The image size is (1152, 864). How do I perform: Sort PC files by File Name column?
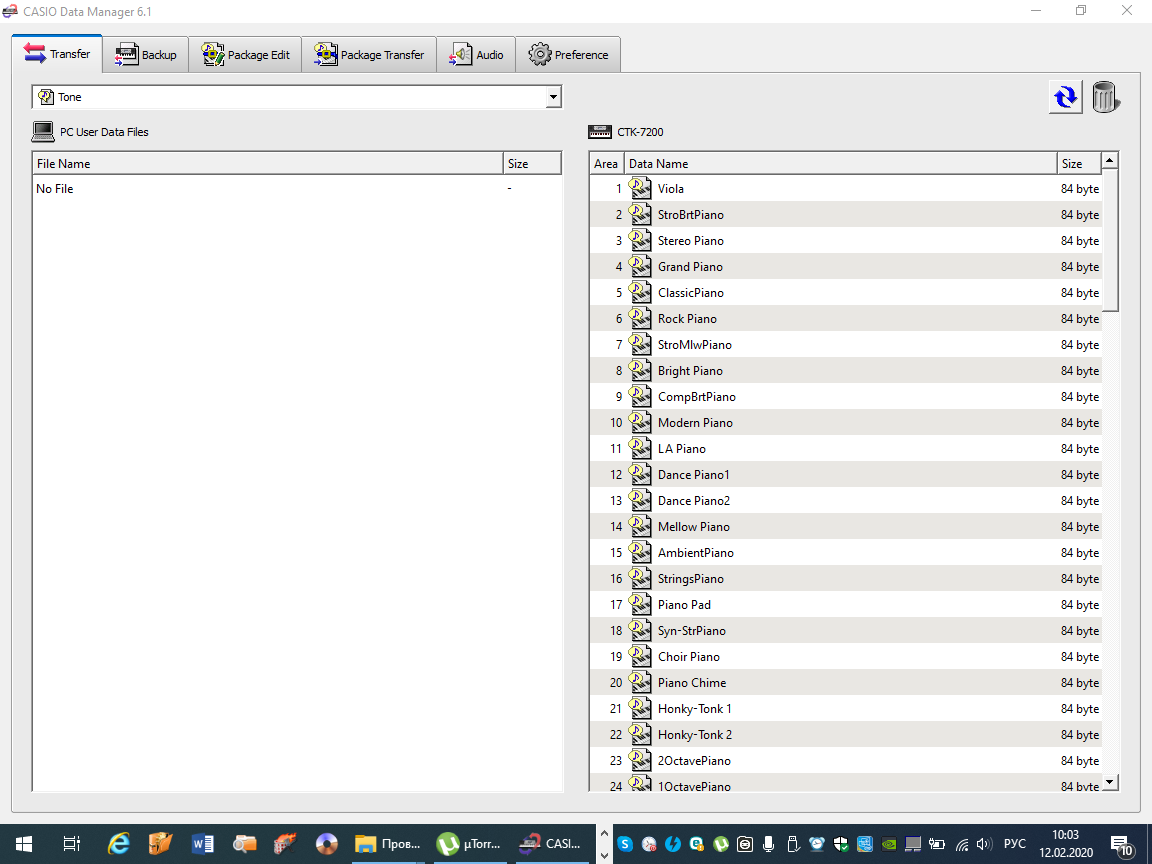pos(267,163)
